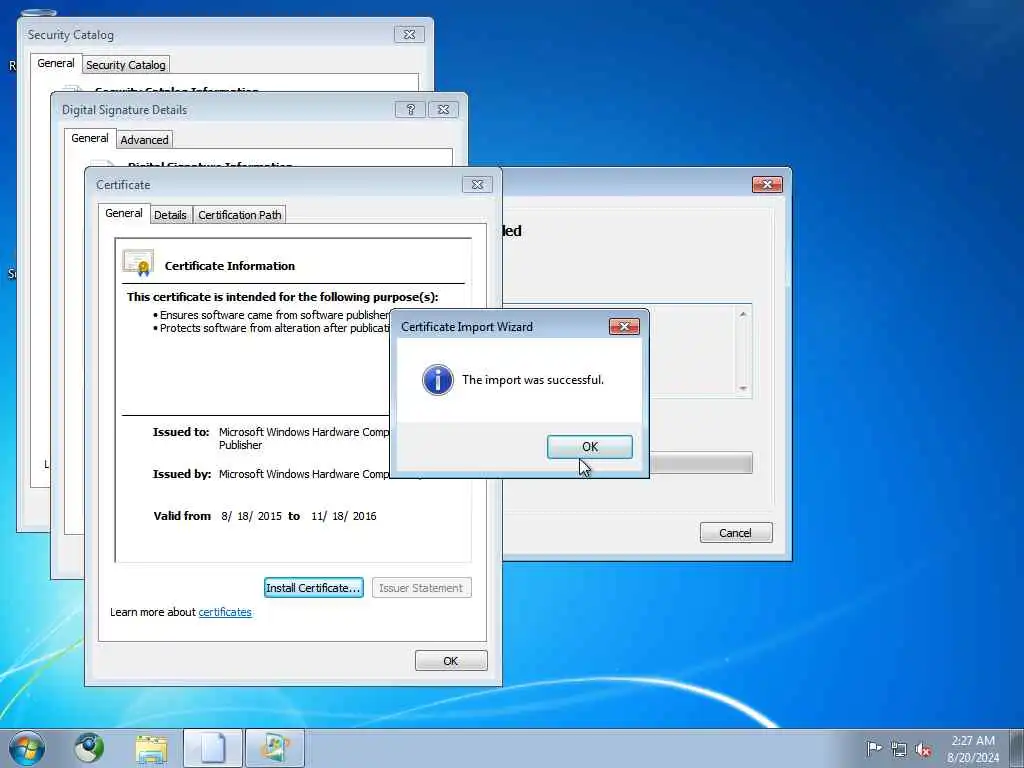The height and width of the screenshot is (768, 1024).
Task: Close the Security Catalog window
Action: (x=409, y=35)
